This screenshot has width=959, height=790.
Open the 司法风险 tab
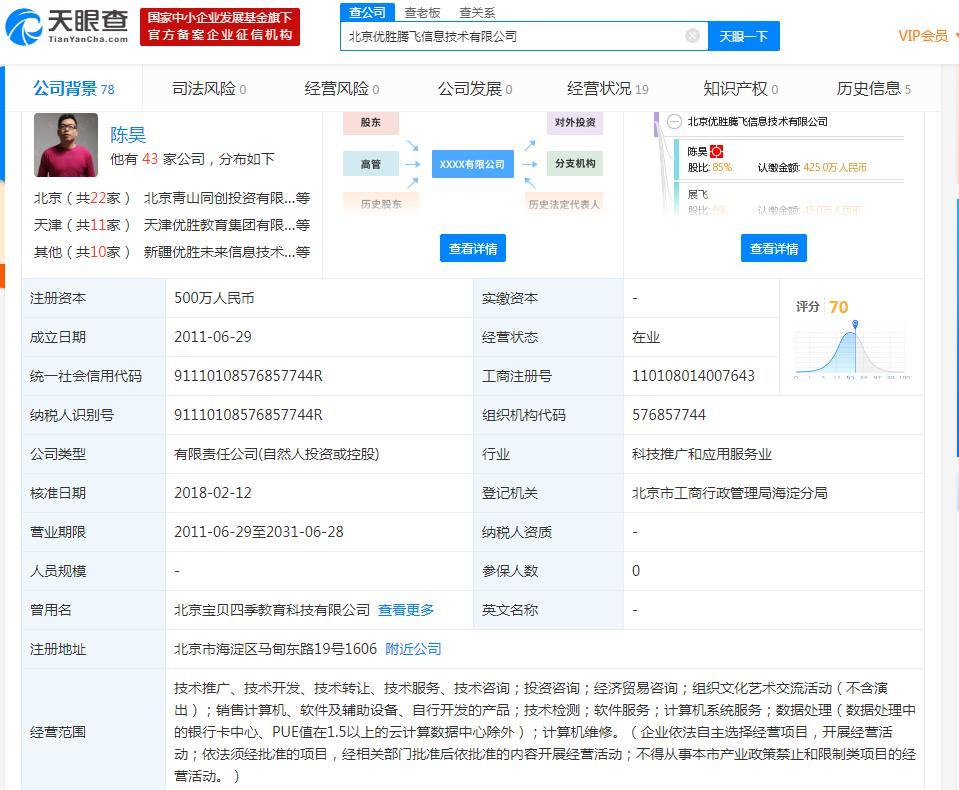[x=209, y=89]
